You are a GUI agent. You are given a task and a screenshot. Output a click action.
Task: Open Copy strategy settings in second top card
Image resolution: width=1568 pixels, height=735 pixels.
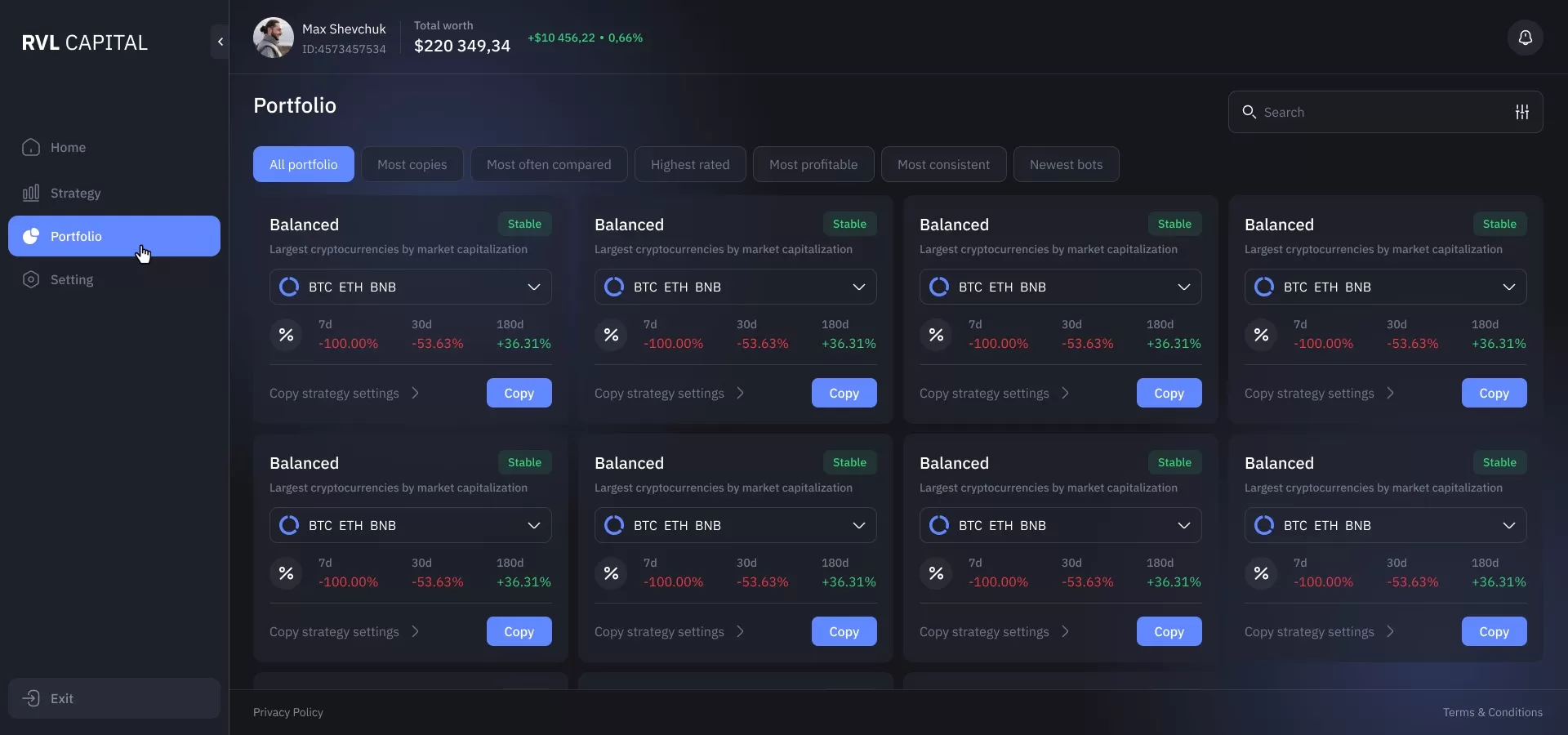tap(669, 394)
